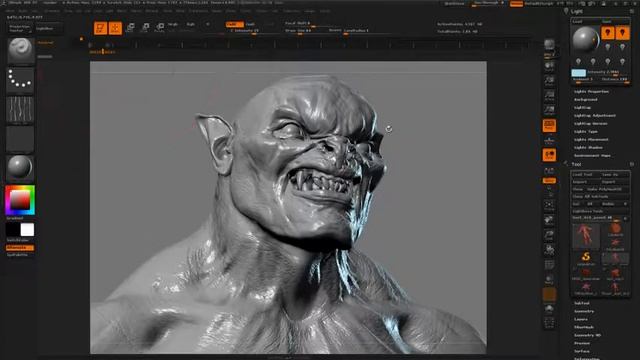
Task: Click the Scale view icon on right shelf
Action: 549,235
